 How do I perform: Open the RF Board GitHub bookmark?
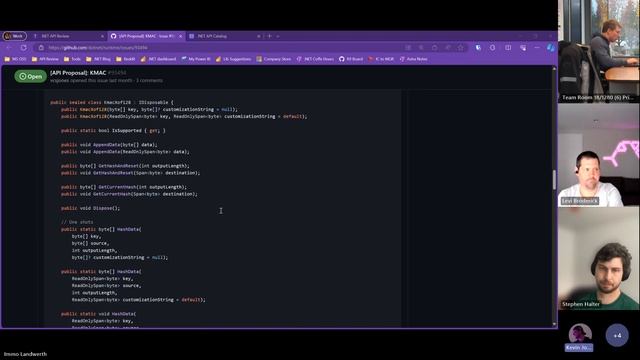pyautogui.click(x=351, y=59)
